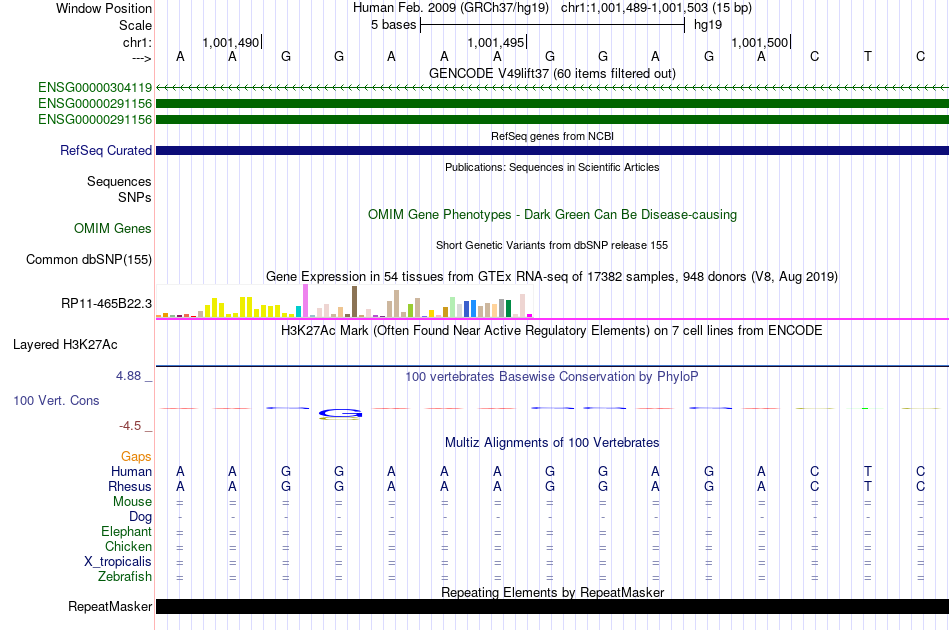This screenshot has height=630, width=950.
Task: Click the Zebrafish species alignment label
Action: point(125,577)
